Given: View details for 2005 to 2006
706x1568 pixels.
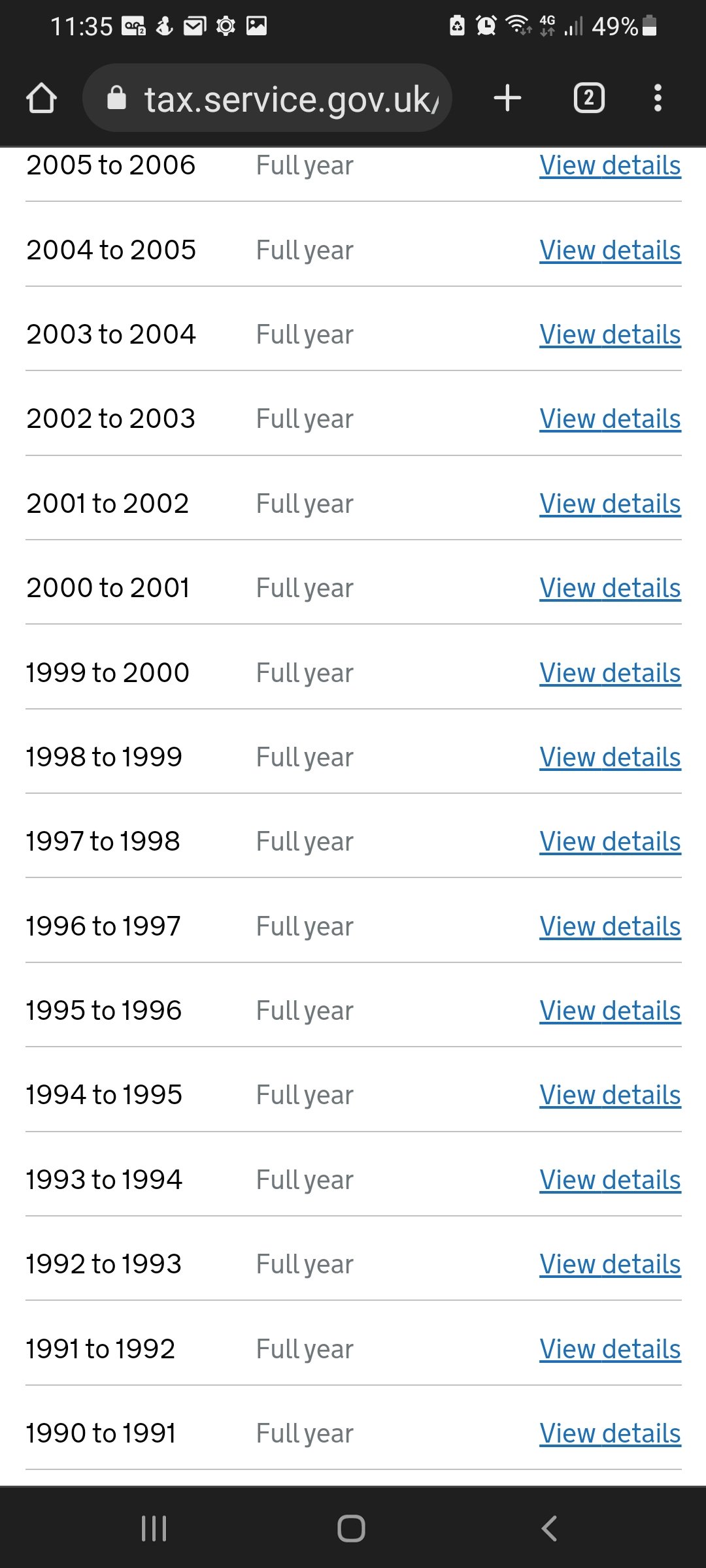Looking at the screenshot, I should coord(610,166).
